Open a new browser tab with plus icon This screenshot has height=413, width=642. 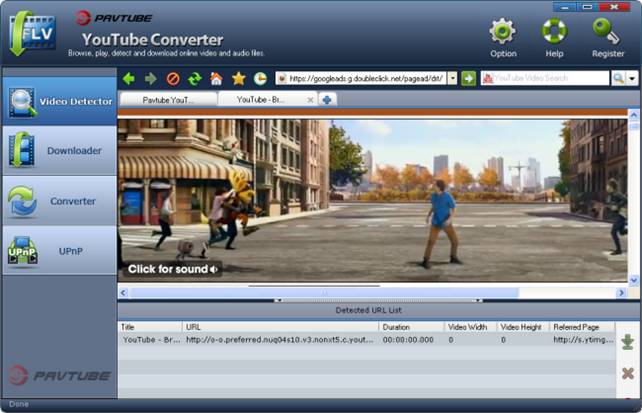(x=327, y=99)
